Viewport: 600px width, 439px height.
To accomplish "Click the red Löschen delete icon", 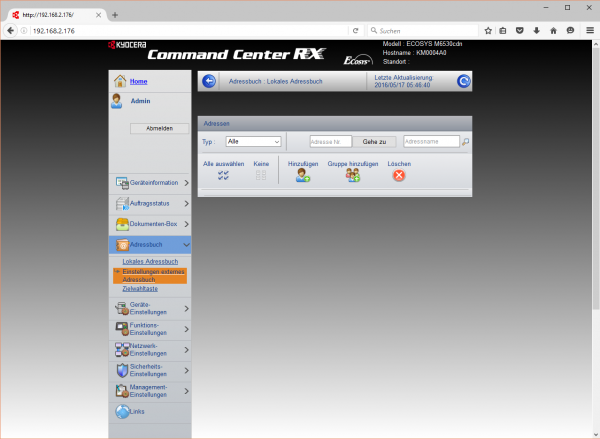I will click(x=399, y=175).
